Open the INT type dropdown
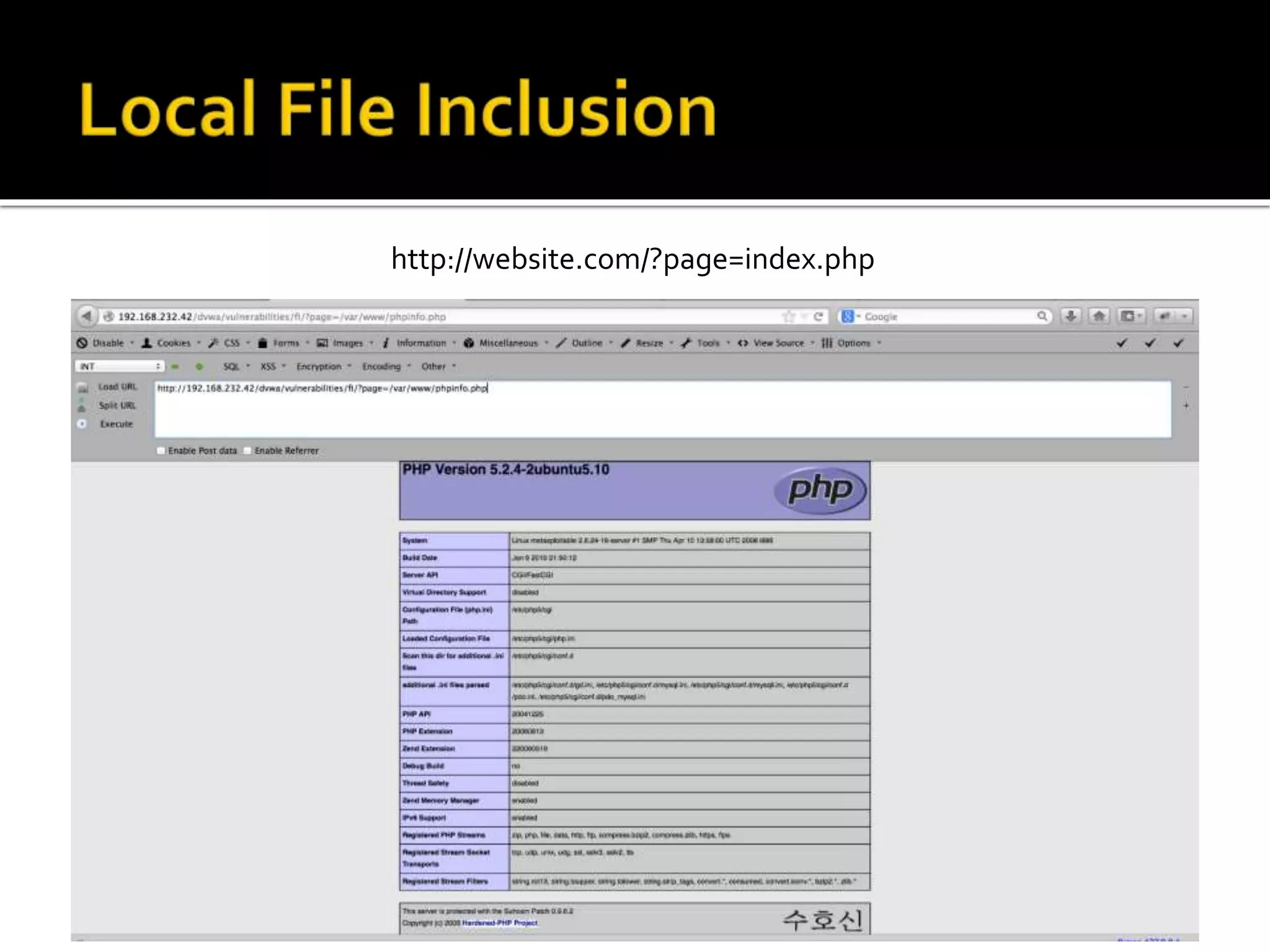1270x952 pixels. 120,366
